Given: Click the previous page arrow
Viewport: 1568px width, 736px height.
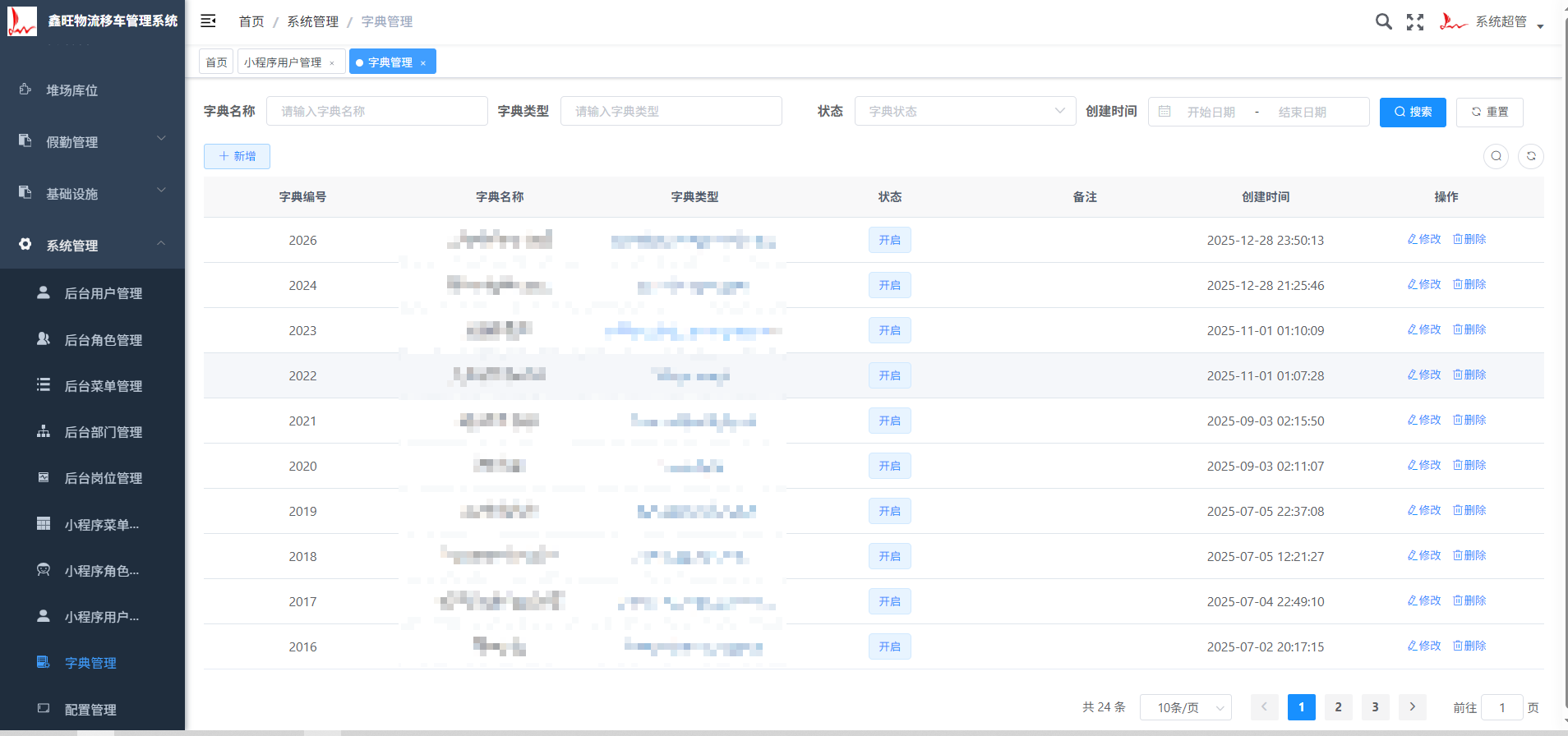Looking at the screenshot, I should coord(1265,707).
